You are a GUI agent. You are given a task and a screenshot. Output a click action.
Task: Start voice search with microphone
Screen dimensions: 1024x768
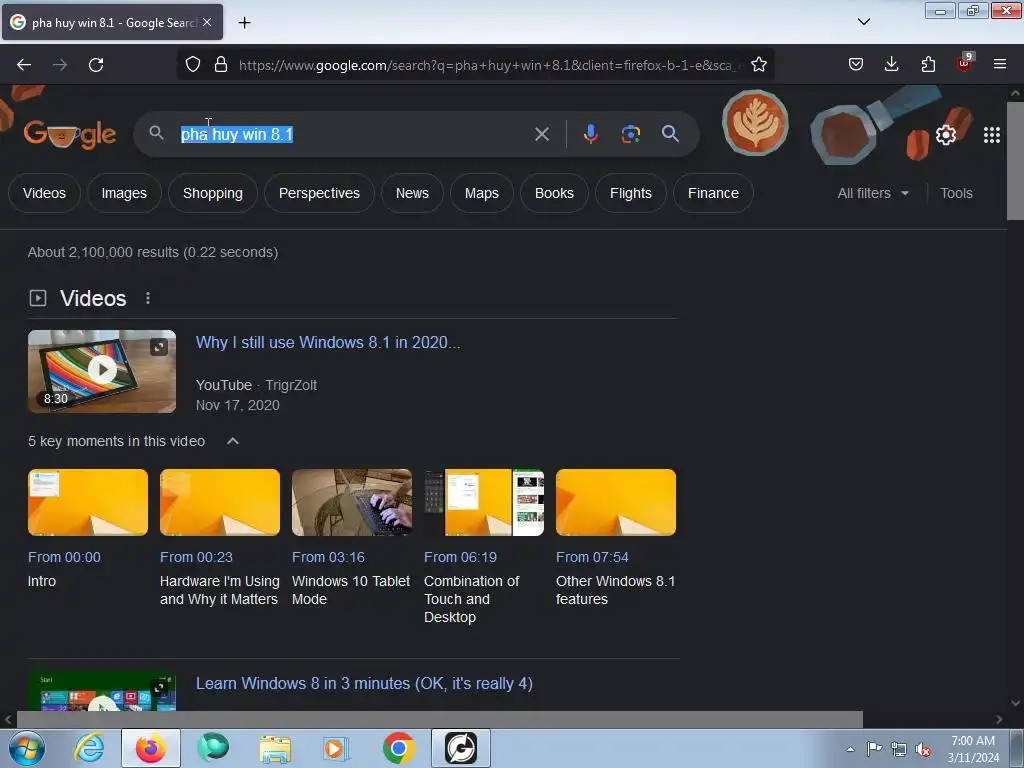click(x=590, y=134)
